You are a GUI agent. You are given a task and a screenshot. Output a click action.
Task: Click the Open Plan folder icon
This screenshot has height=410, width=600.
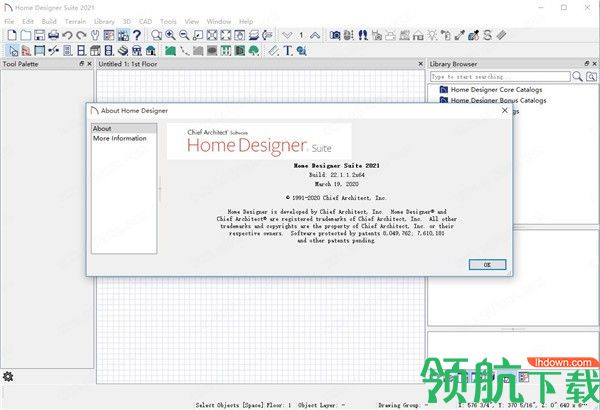26,35
